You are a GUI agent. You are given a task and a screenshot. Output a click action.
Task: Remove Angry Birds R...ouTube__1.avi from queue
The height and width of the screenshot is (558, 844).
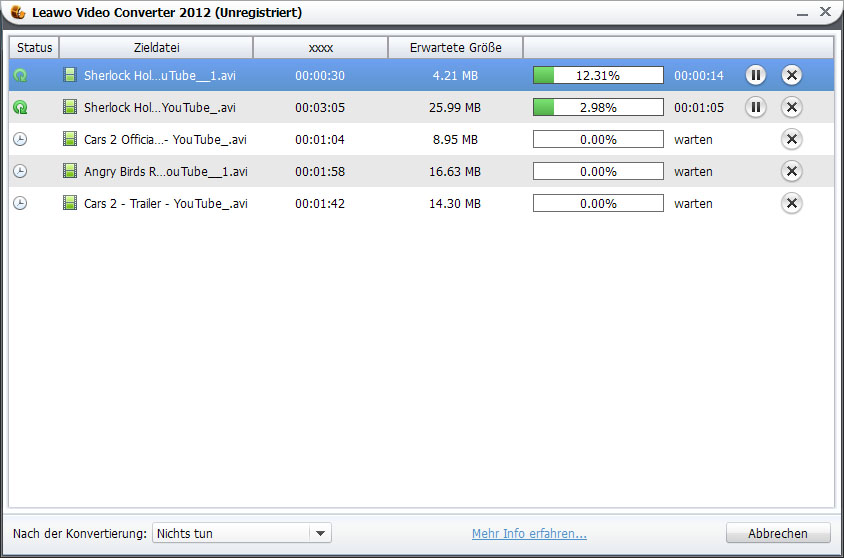click(792, 171)
